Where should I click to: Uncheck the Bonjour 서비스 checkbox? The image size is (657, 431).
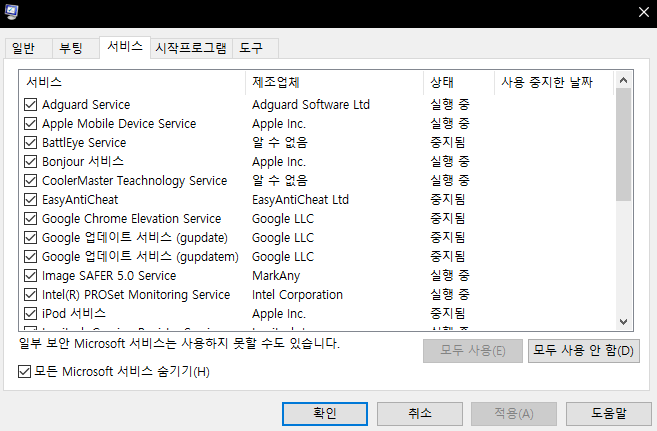point(30,162)
